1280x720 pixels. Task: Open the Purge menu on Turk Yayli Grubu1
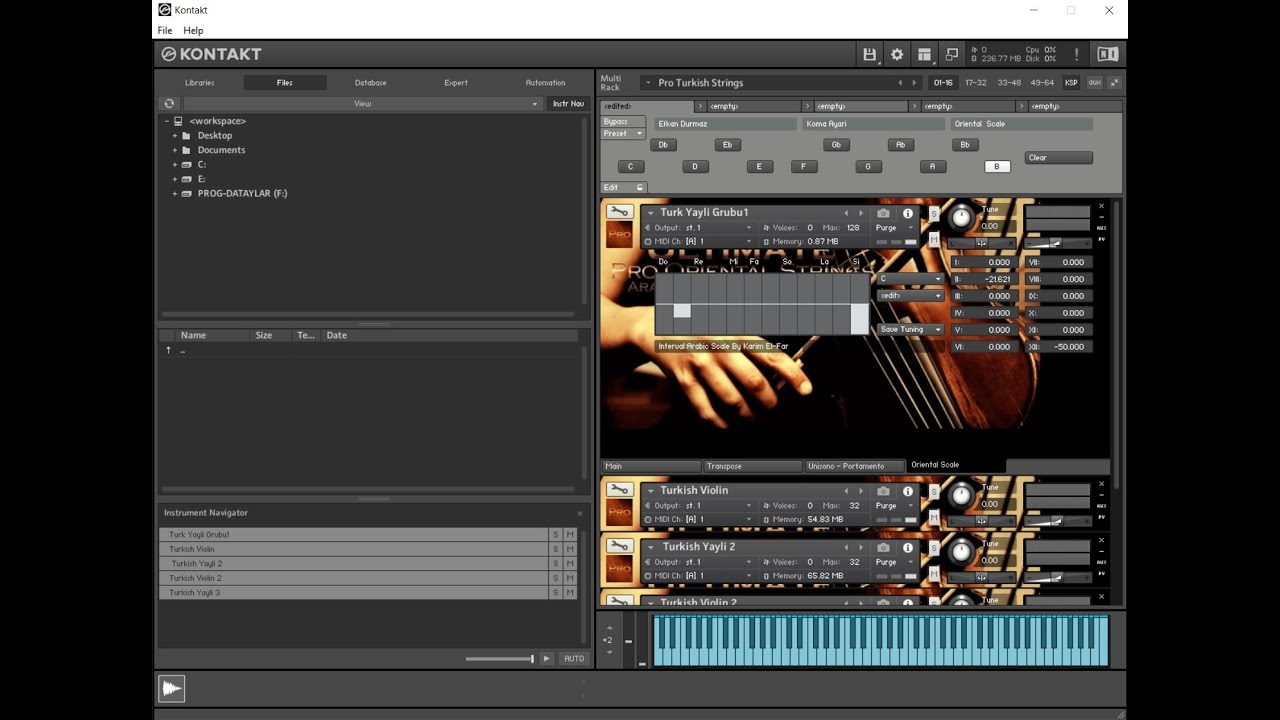[x=895, y=228]
